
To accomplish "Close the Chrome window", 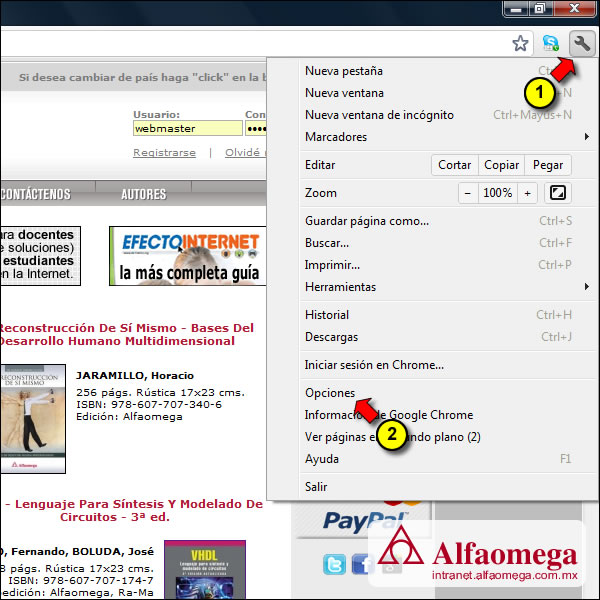I will tap(574, 8).
